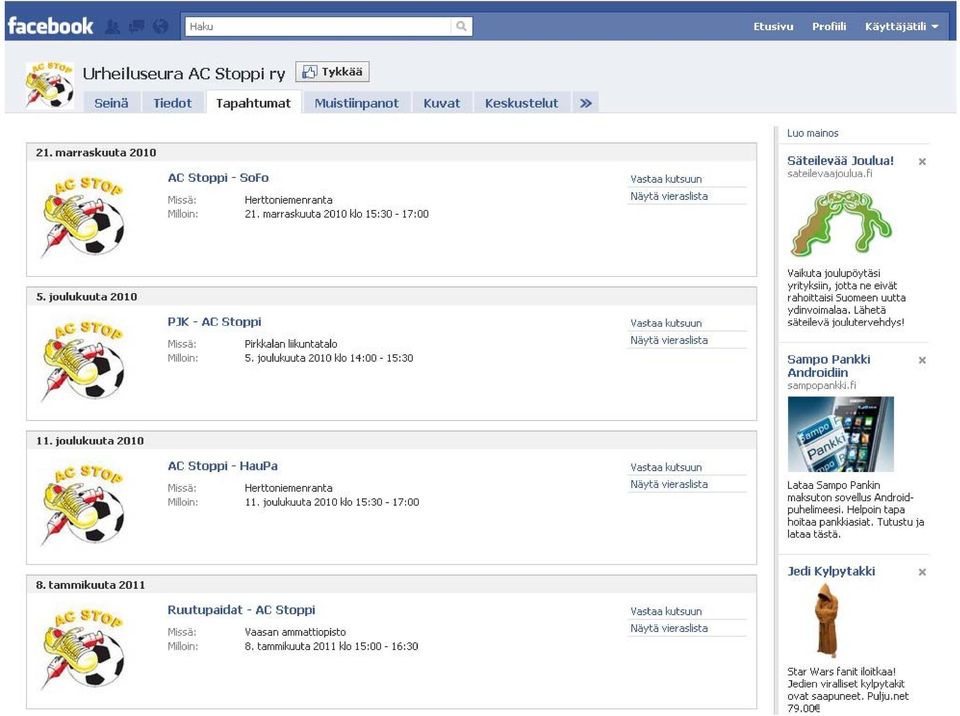Click the Vaasan ammattiopisto location text
This screenshot has height=716, width=960.
coord(295,631)
